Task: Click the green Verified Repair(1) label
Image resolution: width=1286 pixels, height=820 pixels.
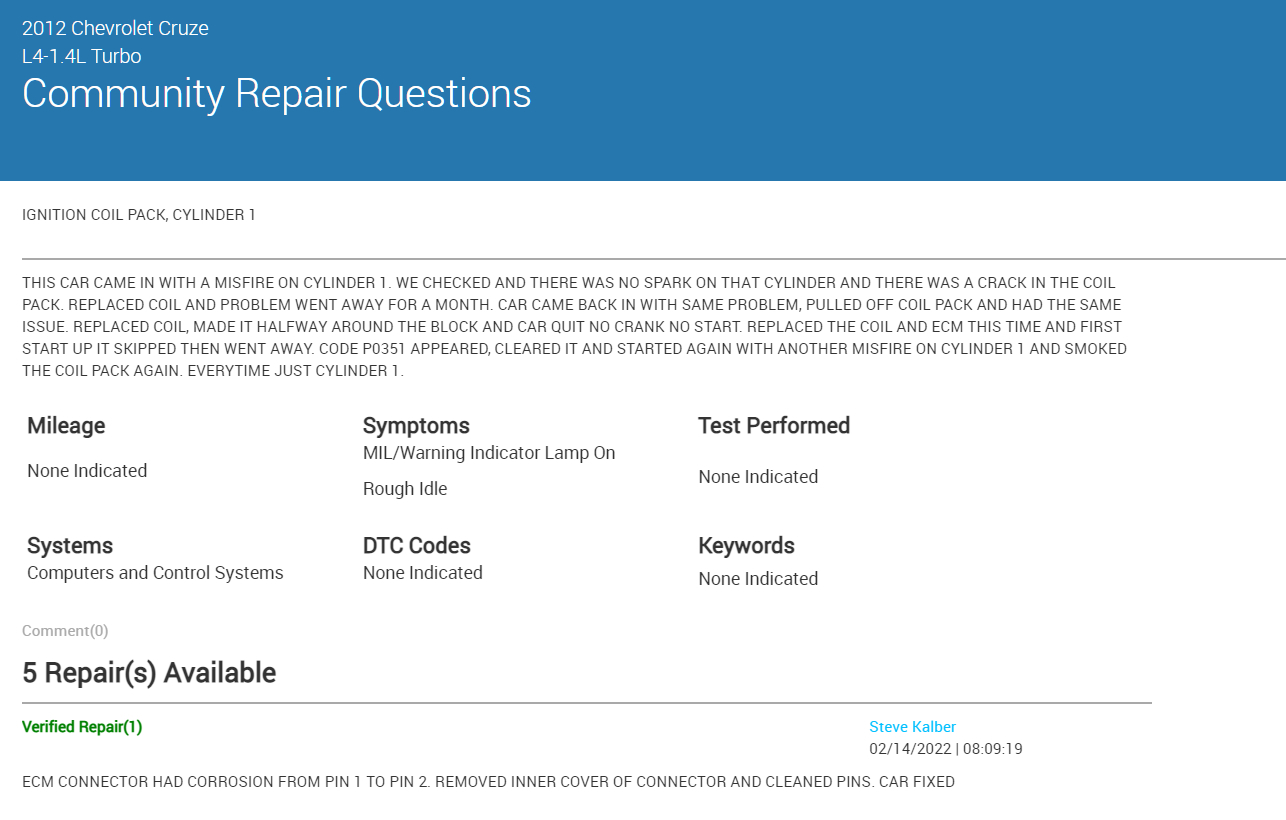Action: point(82,727)
